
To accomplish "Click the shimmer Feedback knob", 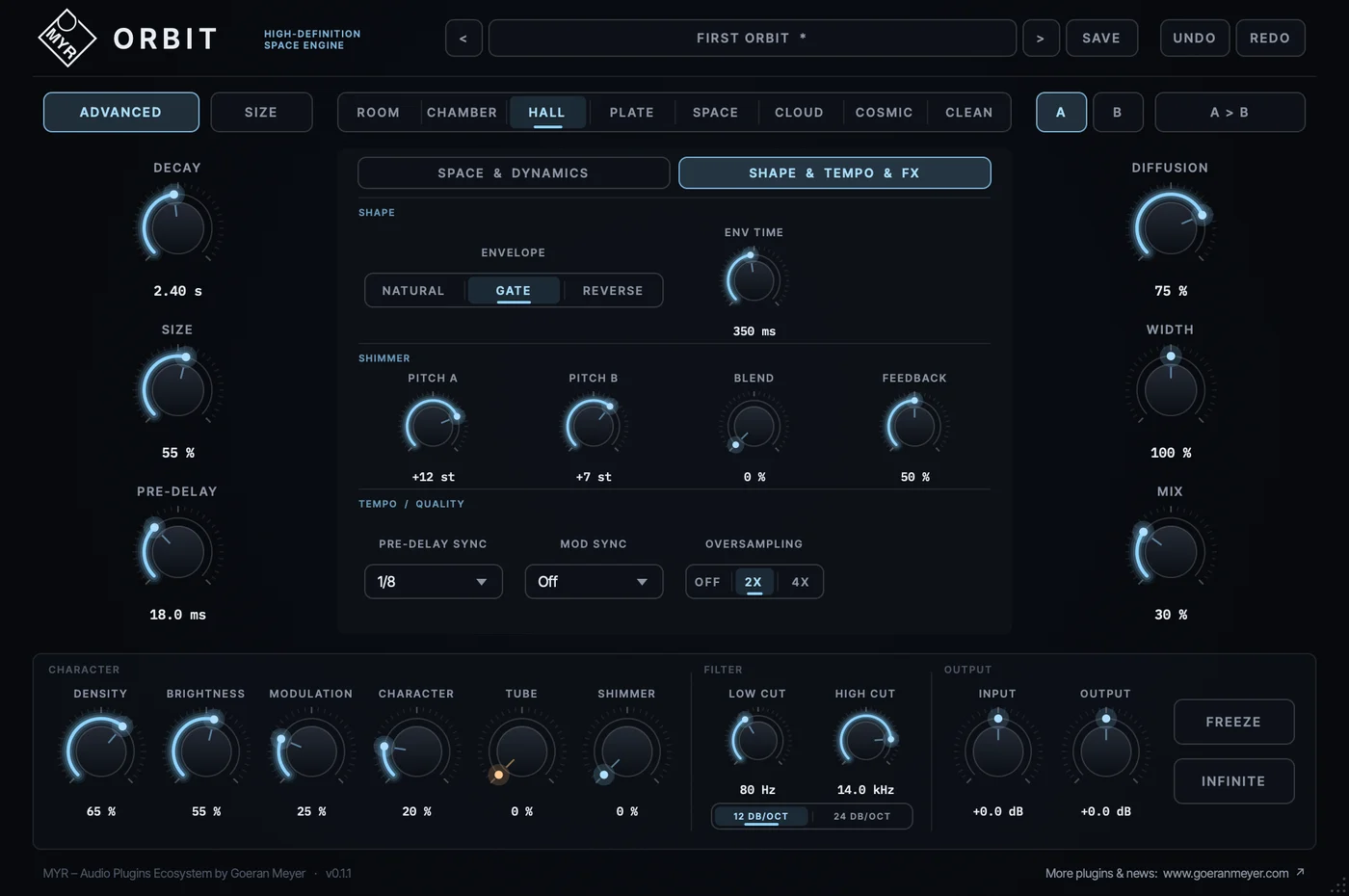I will click(x=913, y=426).
